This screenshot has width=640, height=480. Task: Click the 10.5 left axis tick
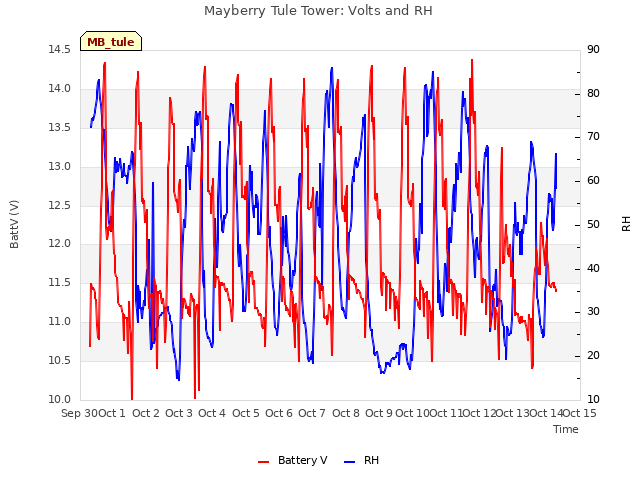[x=59, y=360]
